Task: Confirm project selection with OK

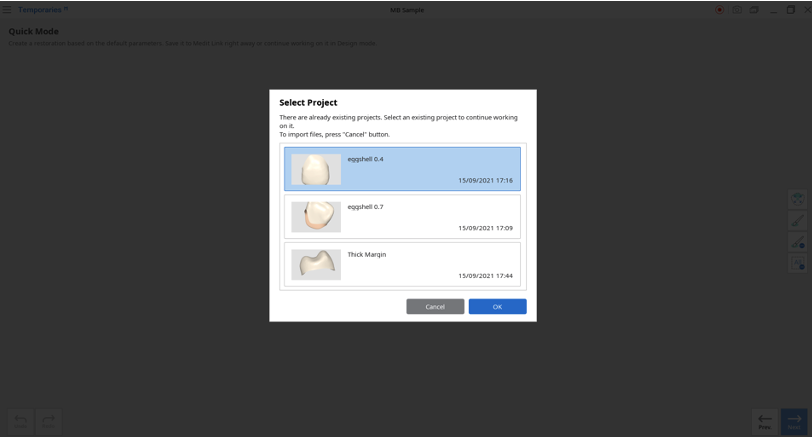Action: click(498, 307)
